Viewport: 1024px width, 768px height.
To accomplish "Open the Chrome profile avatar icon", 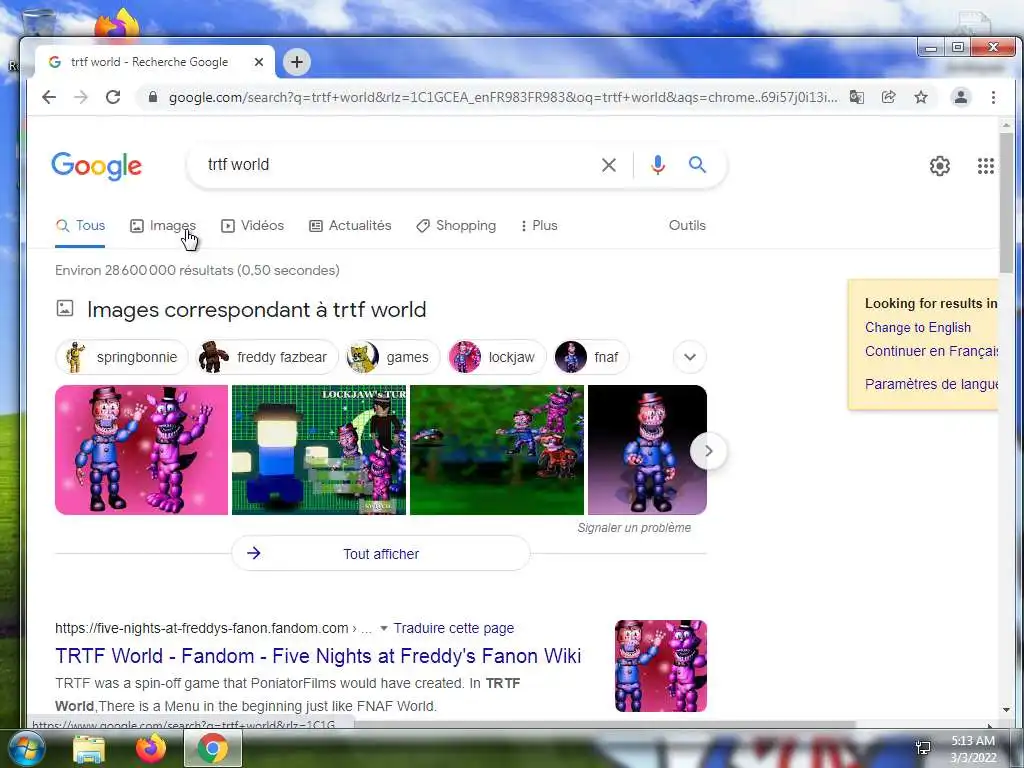I will [x=961, y=97].
